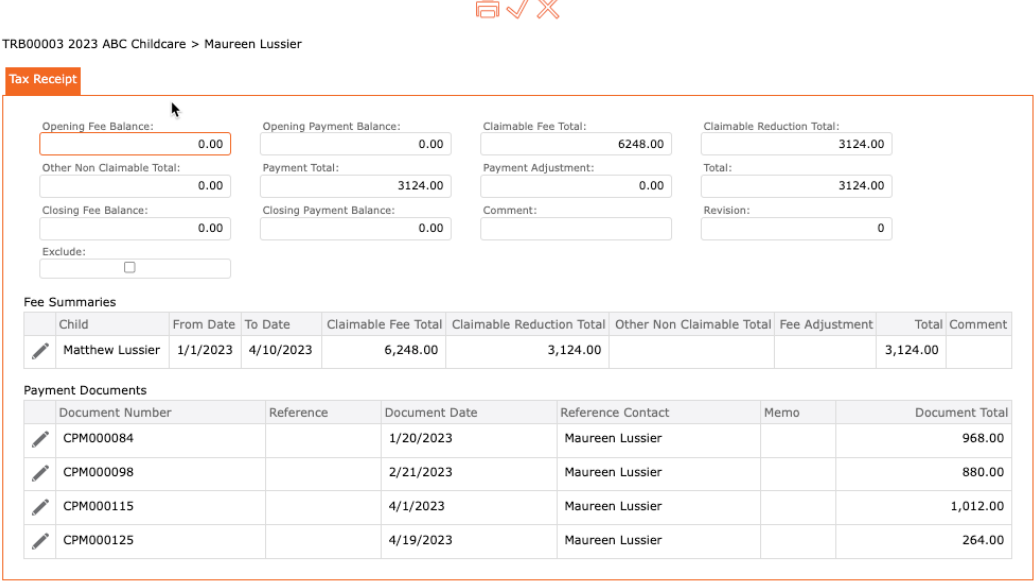Edit payment document CPM000098 via pencil icon
Image resolution: width=1036 pixels, height=584 pixels.
(x=40, y=473)
